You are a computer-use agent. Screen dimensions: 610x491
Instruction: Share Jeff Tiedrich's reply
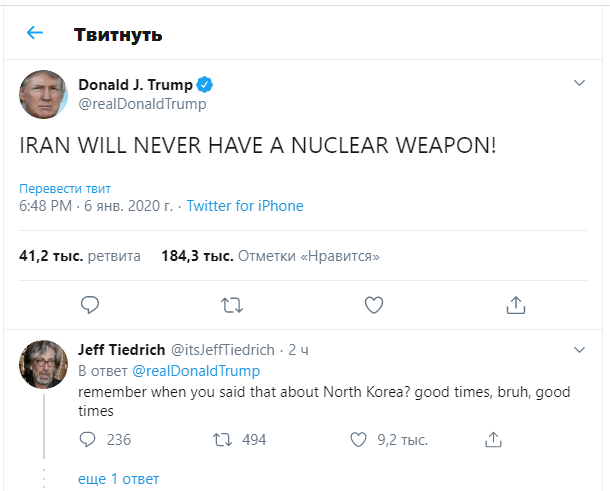click(492, 439)
